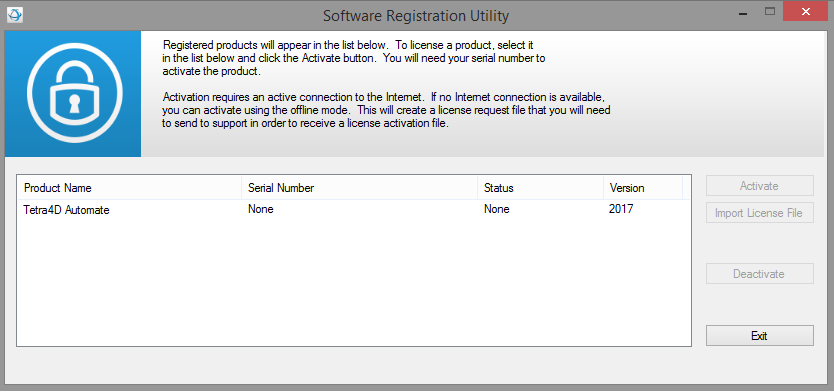Image resolution: width=834 pixels, height=392 pixels.
Task: Exit the registration utility
Action: (760, 336)
